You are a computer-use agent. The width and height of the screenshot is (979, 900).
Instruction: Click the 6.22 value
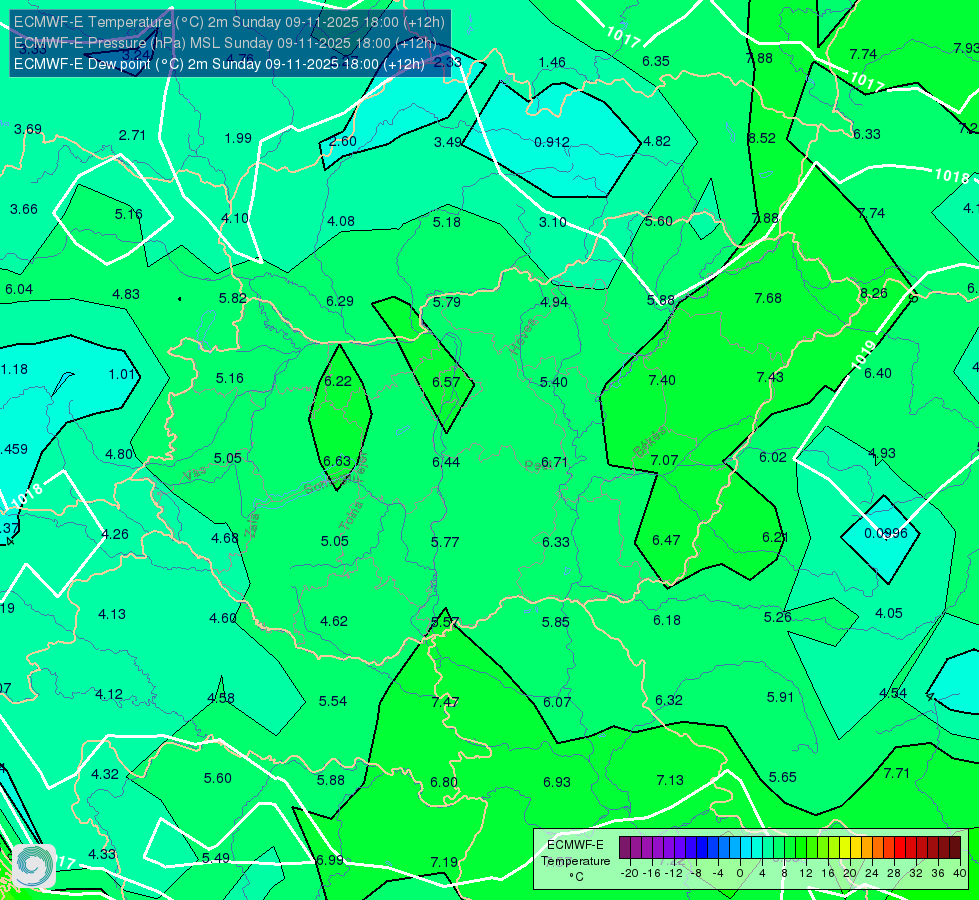click(338, 381)
